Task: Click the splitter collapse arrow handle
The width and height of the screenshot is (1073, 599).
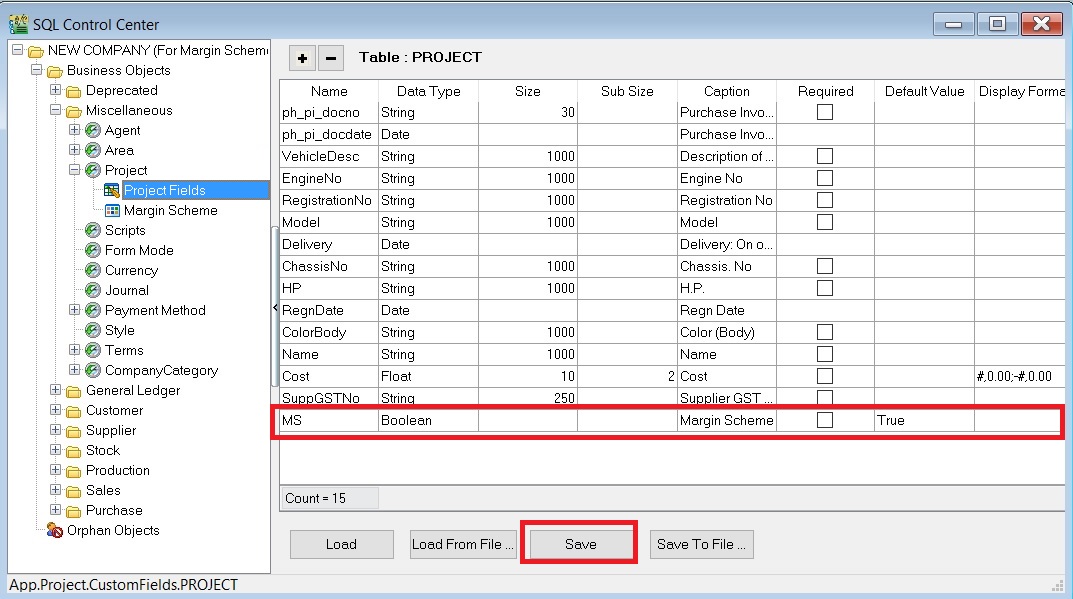Action: [x=275, y=308]
